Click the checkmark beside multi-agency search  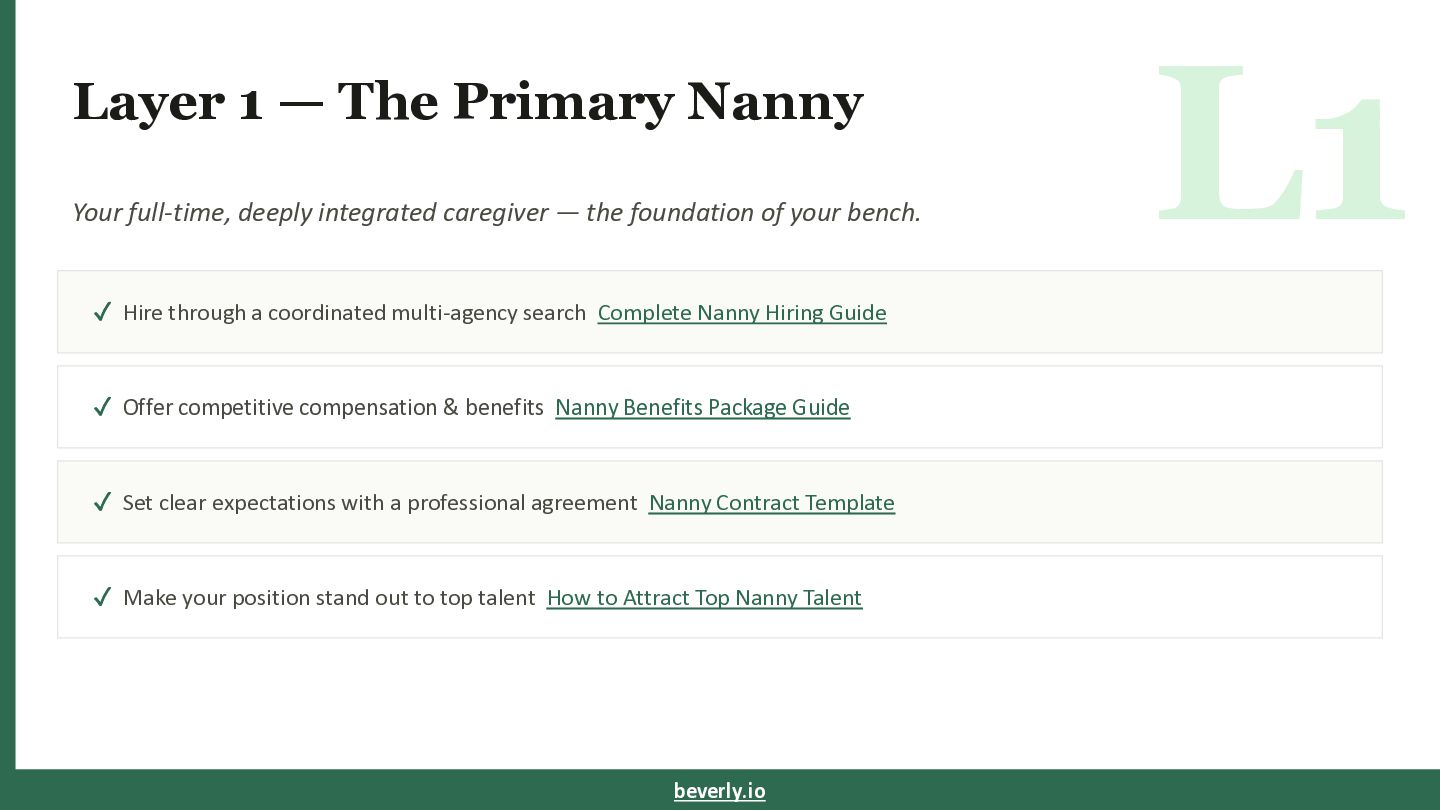pos(102,312)
